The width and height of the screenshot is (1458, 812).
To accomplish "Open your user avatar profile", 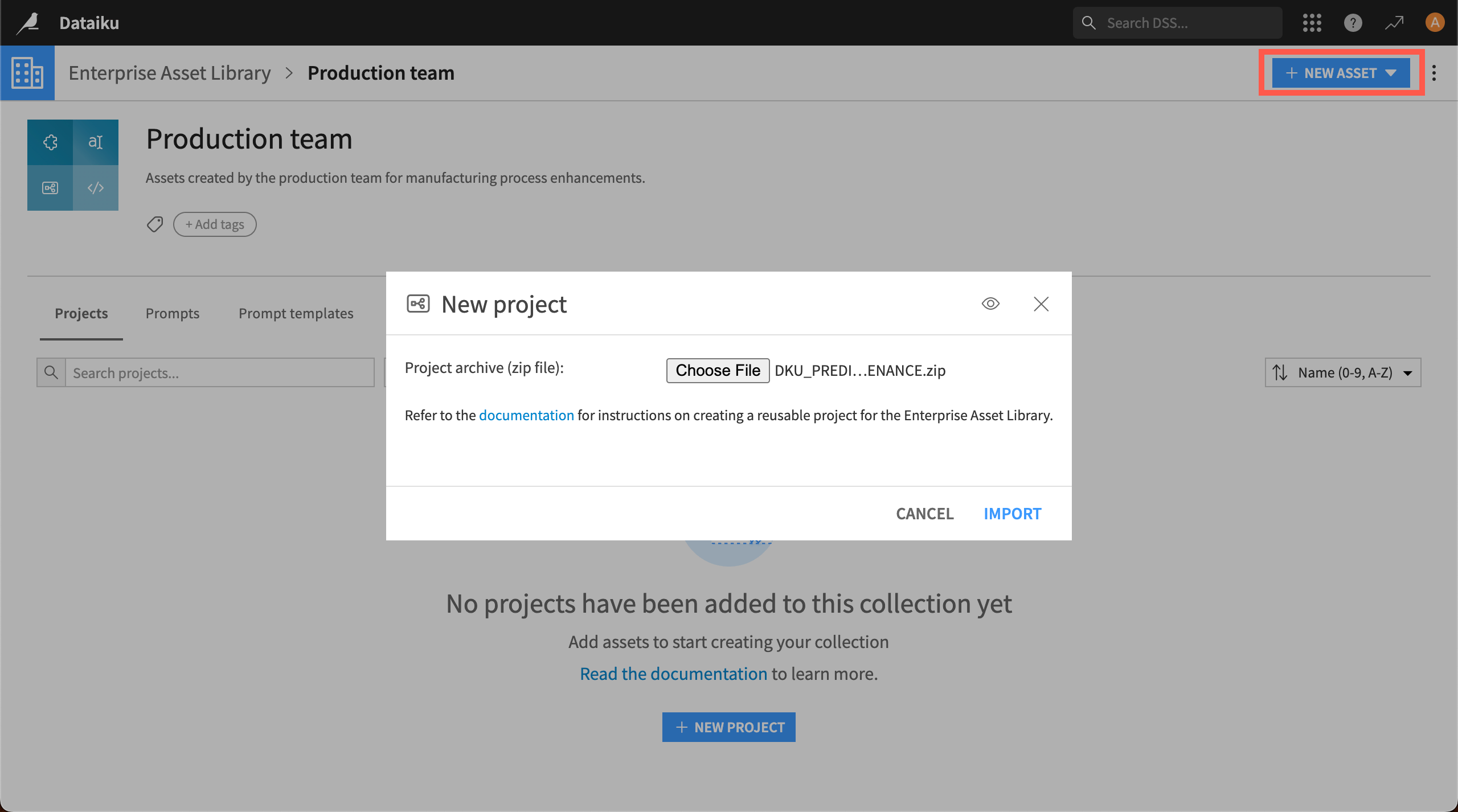I will 1435,23.
